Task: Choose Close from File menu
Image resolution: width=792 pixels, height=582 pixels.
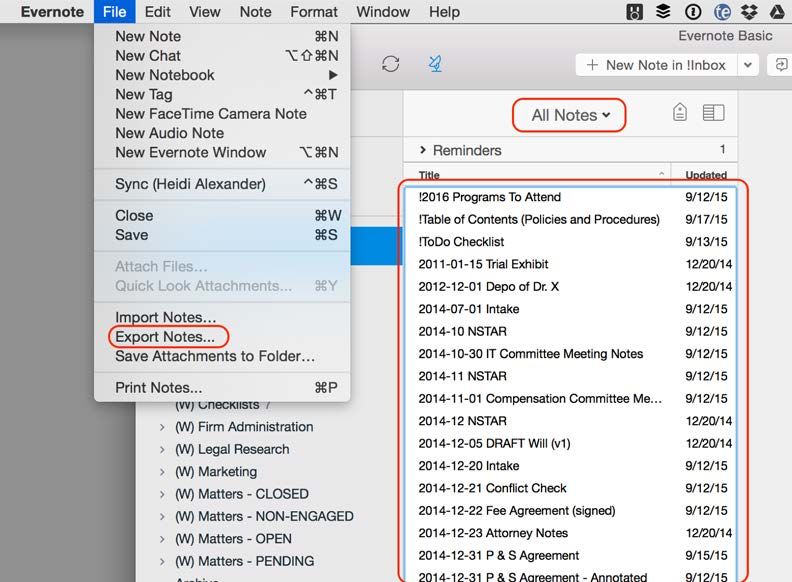Action: [x=222, y=215]
